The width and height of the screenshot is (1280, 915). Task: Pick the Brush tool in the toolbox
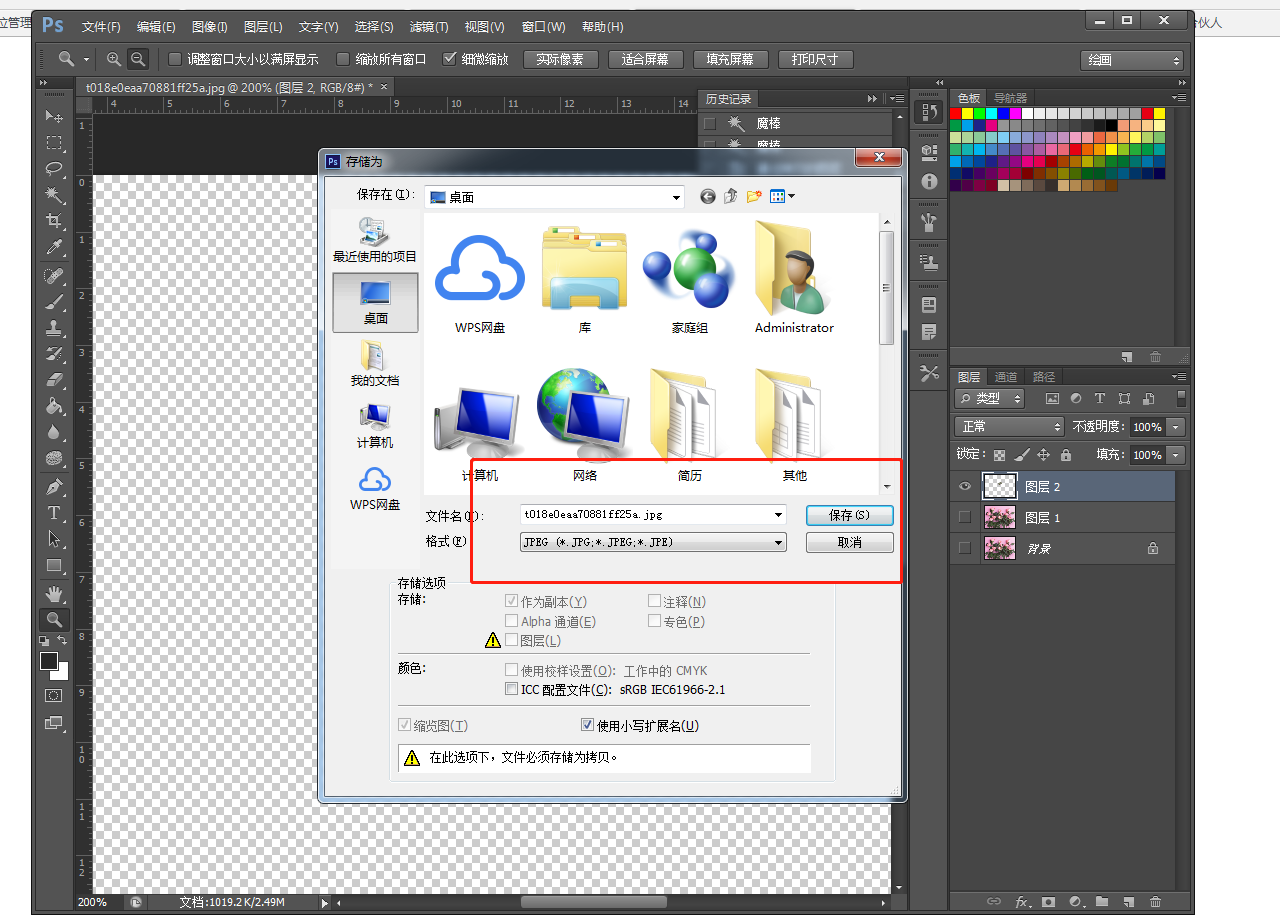54,301
